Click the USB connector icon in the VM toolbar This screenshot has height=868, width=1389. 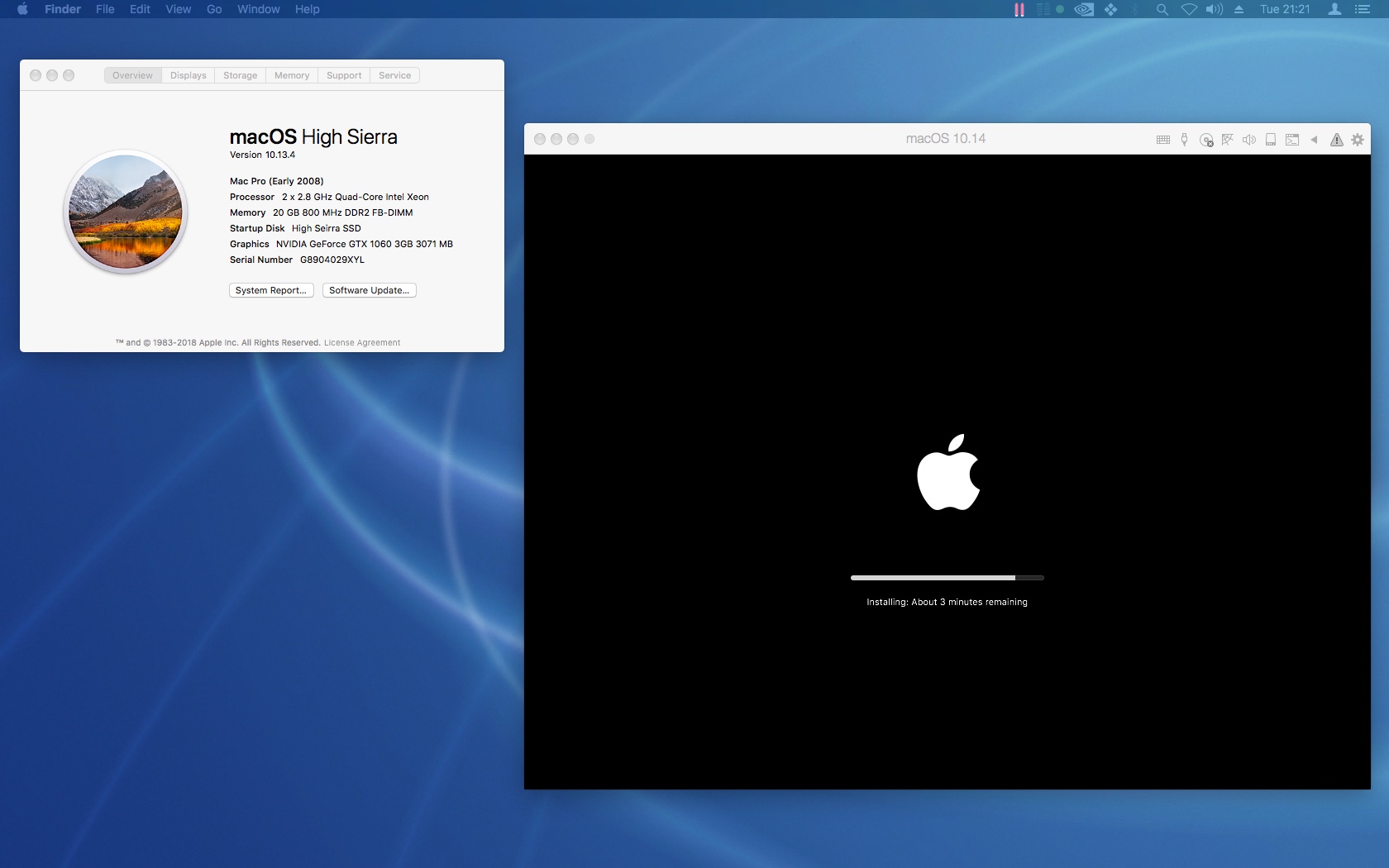coord(1184,140)
